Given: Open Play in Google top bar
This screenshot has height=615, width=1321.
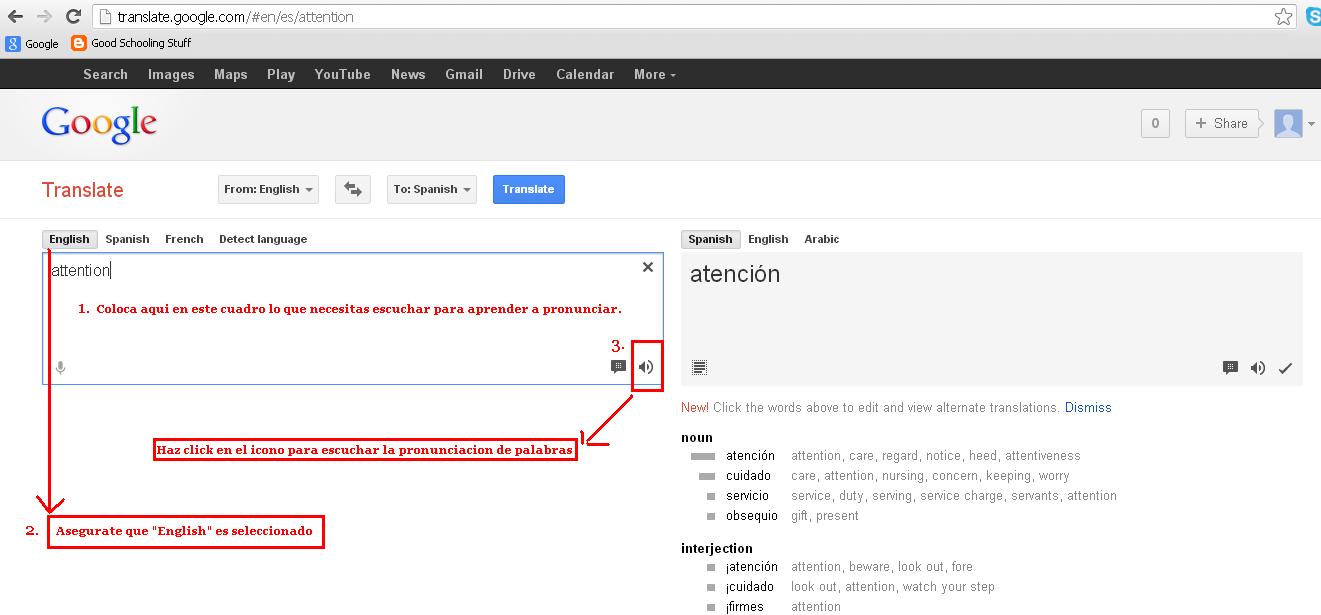Looking at the screenshot, I should pyautogui.click(x=281, y=74).
